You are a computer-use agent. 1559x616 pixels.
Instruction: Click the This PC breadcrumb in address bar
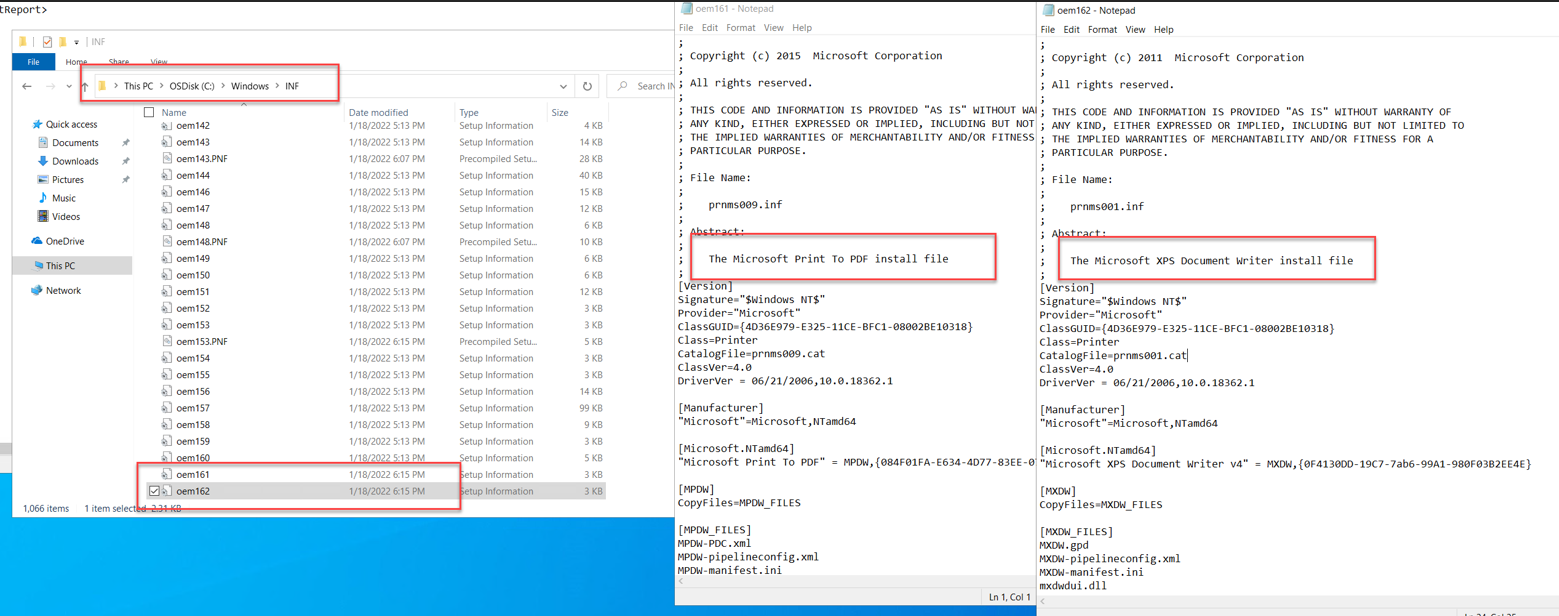(x=138, y=87)
